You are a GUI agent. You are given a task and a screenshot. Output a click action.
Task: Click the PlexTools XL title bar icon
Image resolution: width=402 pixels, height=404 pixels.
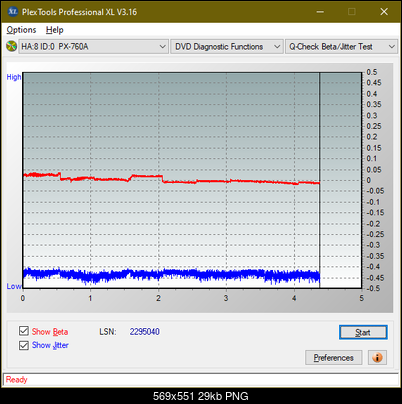(x=12, y=12)
